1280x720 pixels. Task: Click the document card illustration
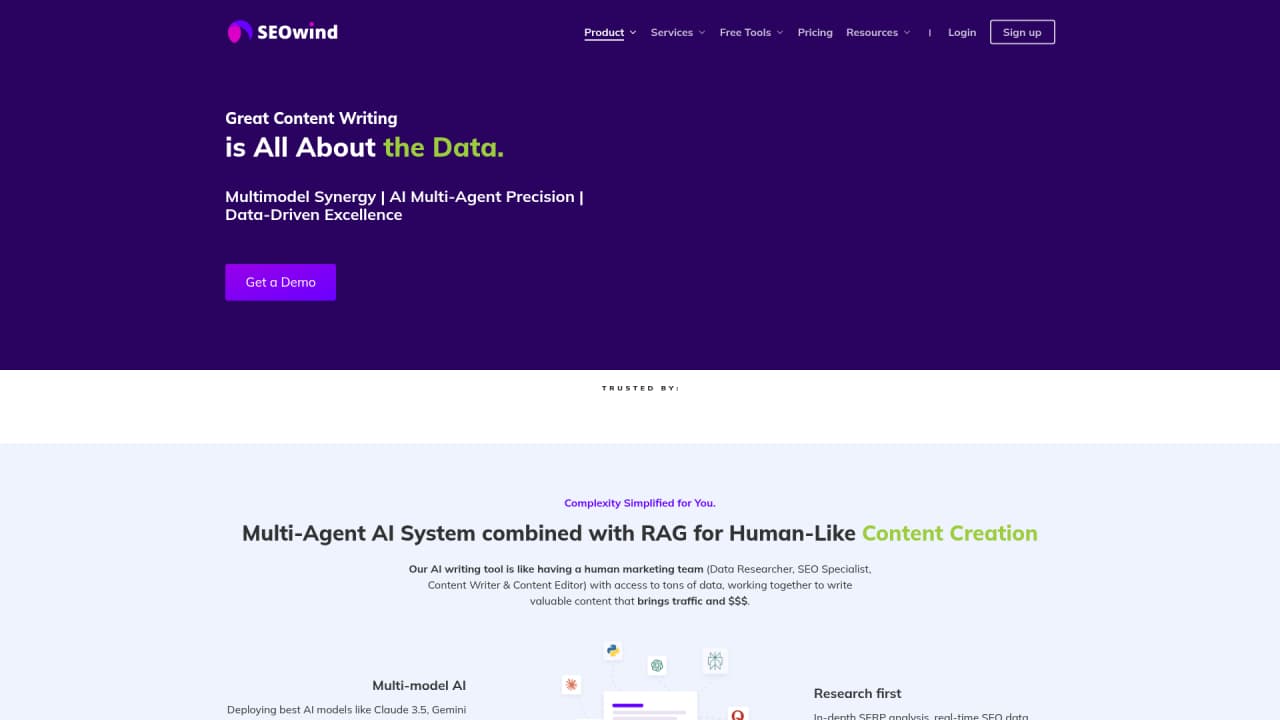(650, 706)
